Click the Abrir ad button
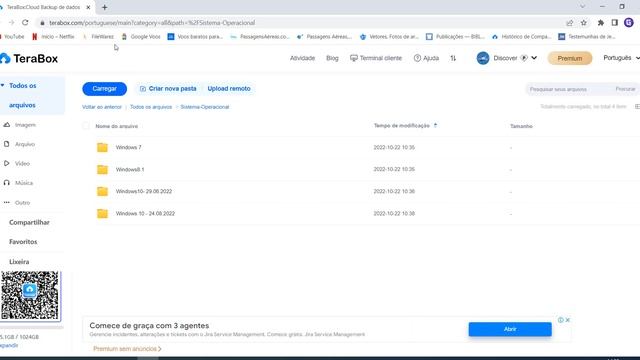The image size is (640, 360). click(x=510, y=329)
